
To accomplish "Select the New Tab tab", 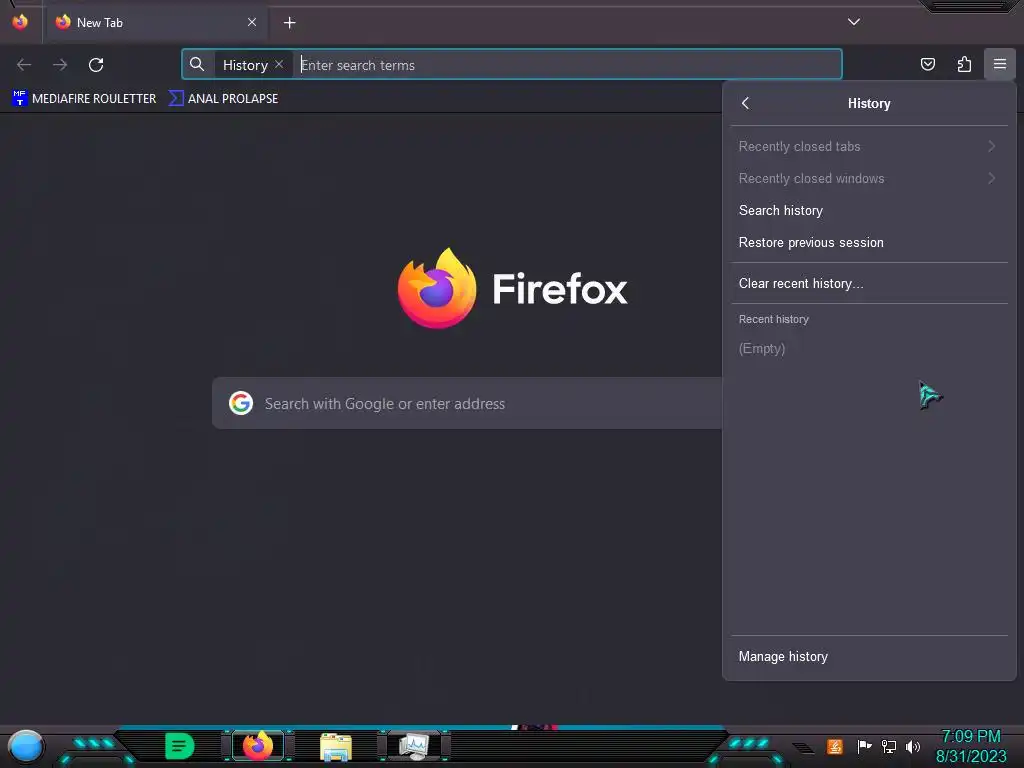I will pos(155,22).
